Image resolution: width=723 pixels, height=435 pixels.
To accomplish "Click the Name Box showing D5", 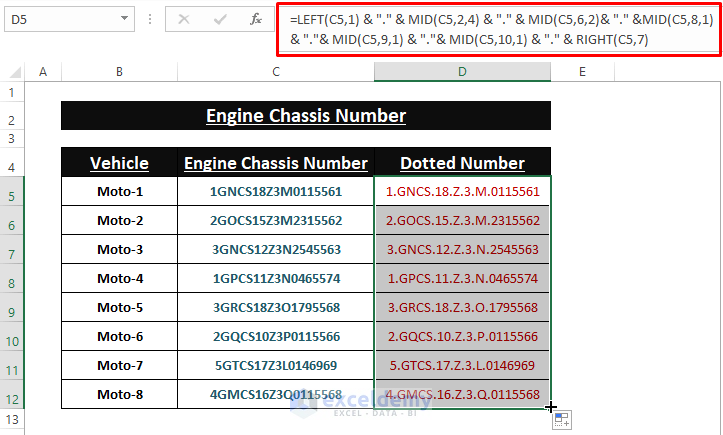I will 69,19.
